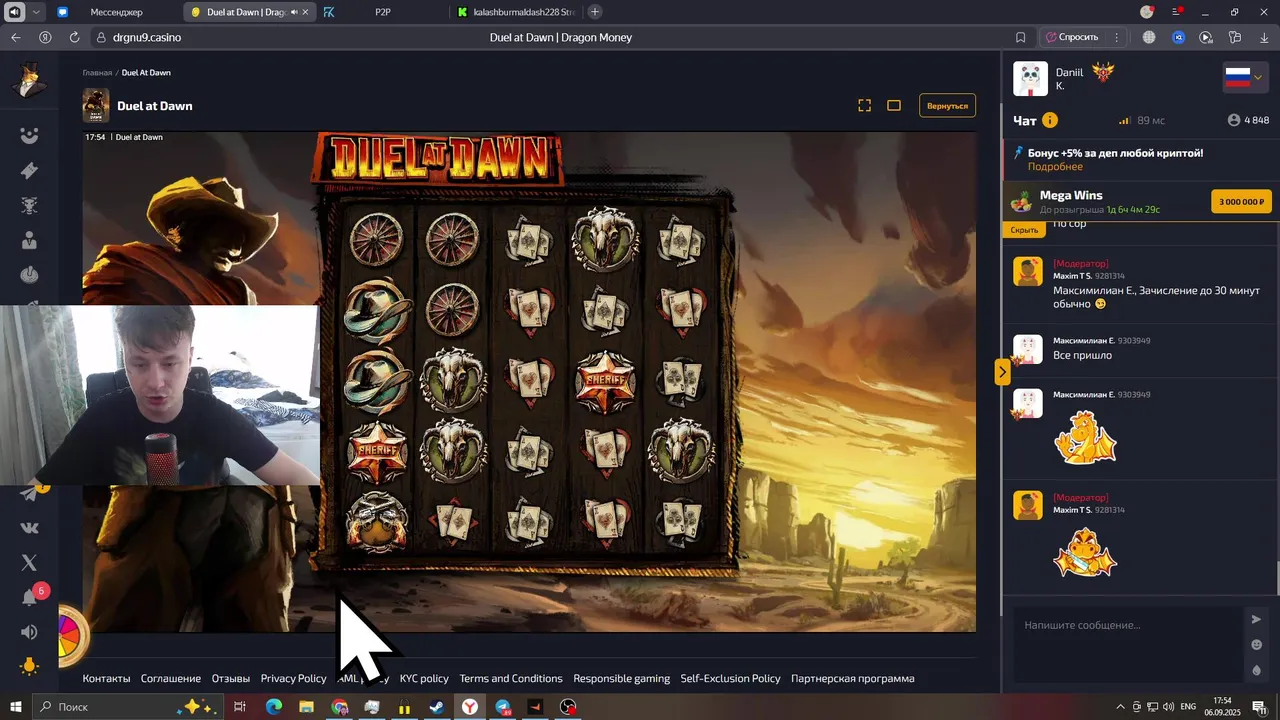Click the Вернуться button
1280x720 pixels.
click(x=947, y=105)
